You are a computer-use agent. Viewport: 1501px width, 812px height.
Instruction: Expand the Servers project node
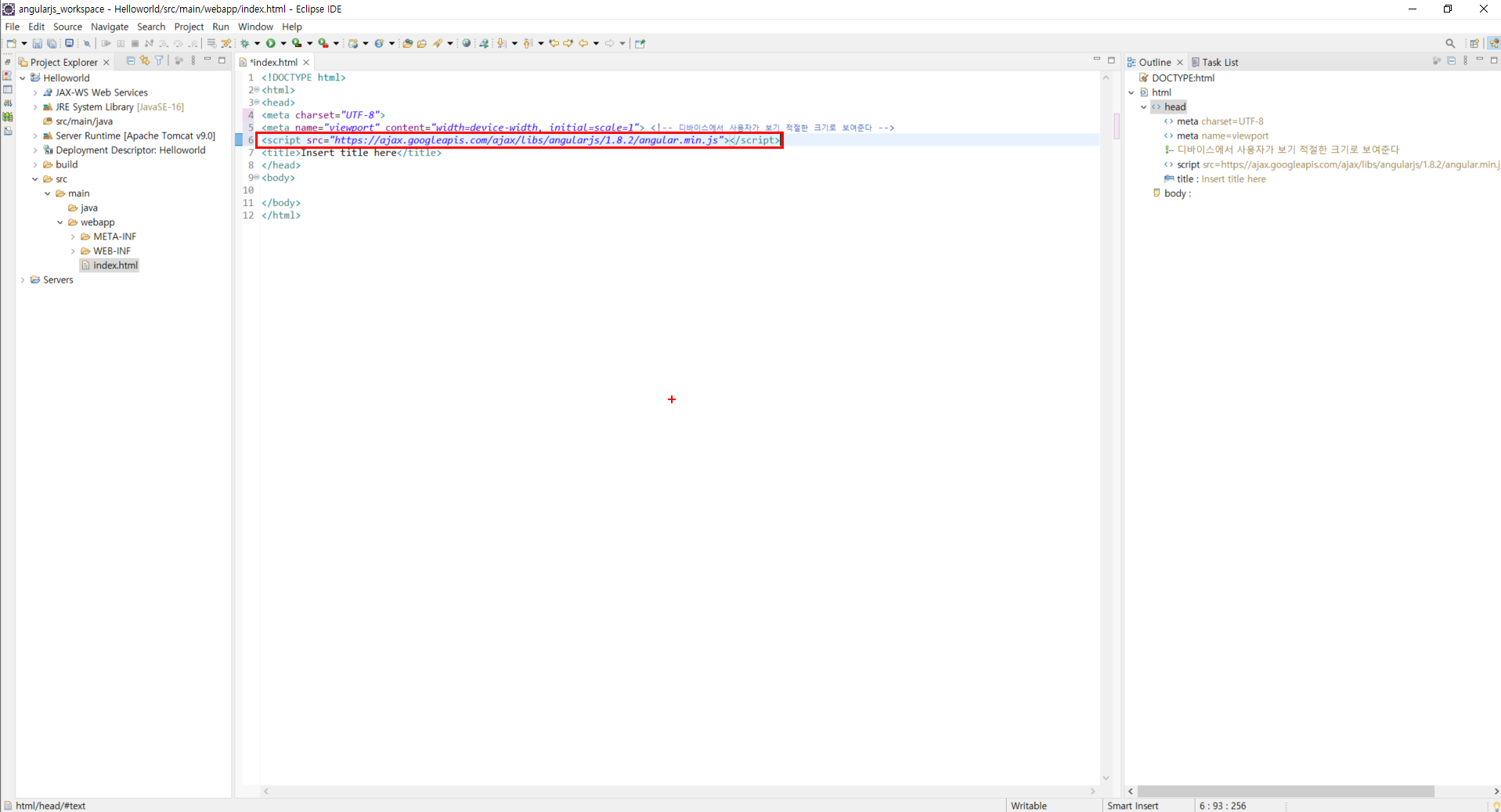pyautogui.click(x=23, y=280)
